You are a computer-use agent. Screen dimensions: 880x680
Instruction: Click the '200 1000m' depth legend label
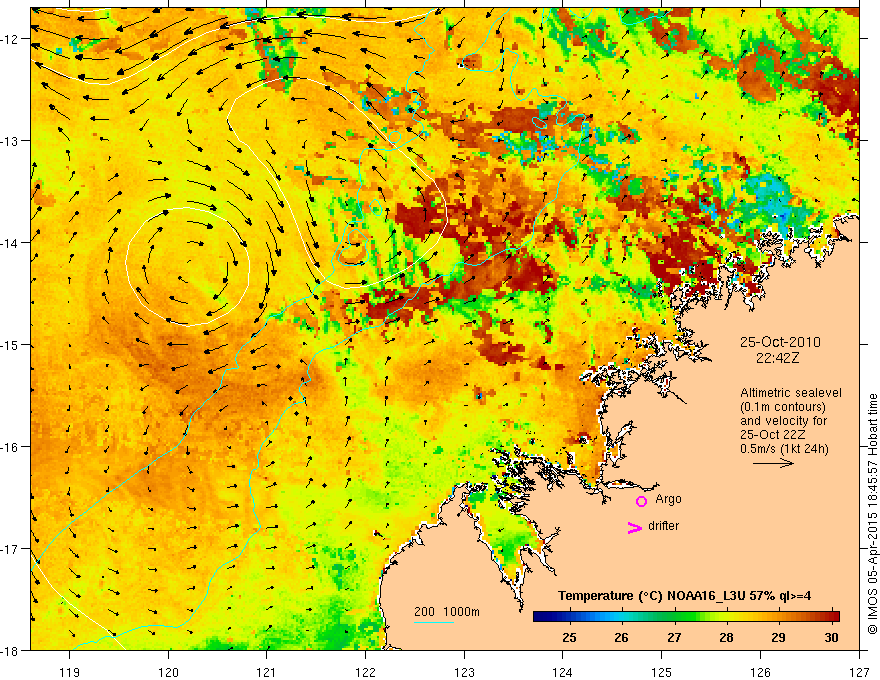click(x=447, y=612)
